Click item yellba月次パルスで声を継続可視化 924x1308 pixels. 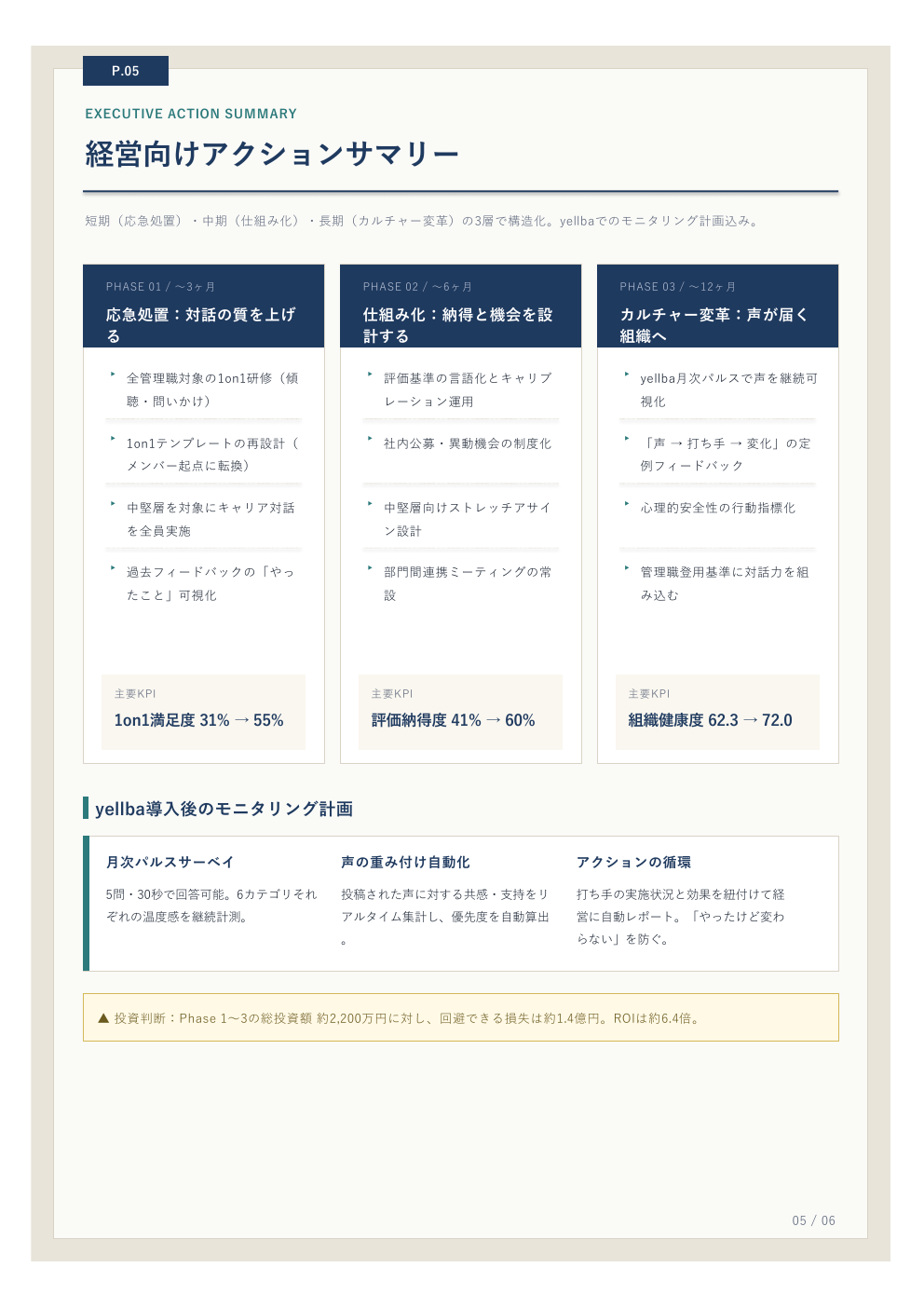coord(729,389)
